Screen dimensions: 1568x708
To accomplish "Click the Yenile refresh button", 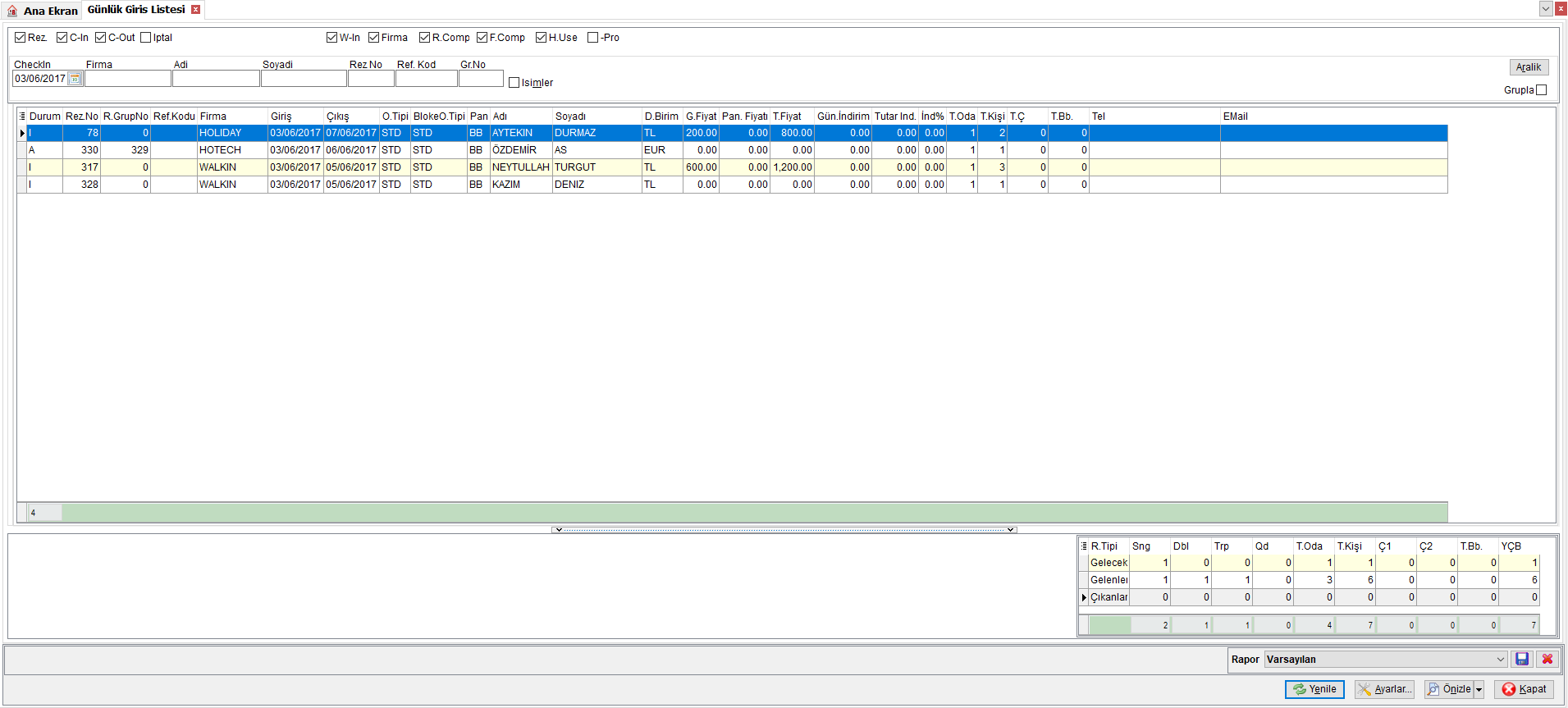I will [x=1314, y=690].
